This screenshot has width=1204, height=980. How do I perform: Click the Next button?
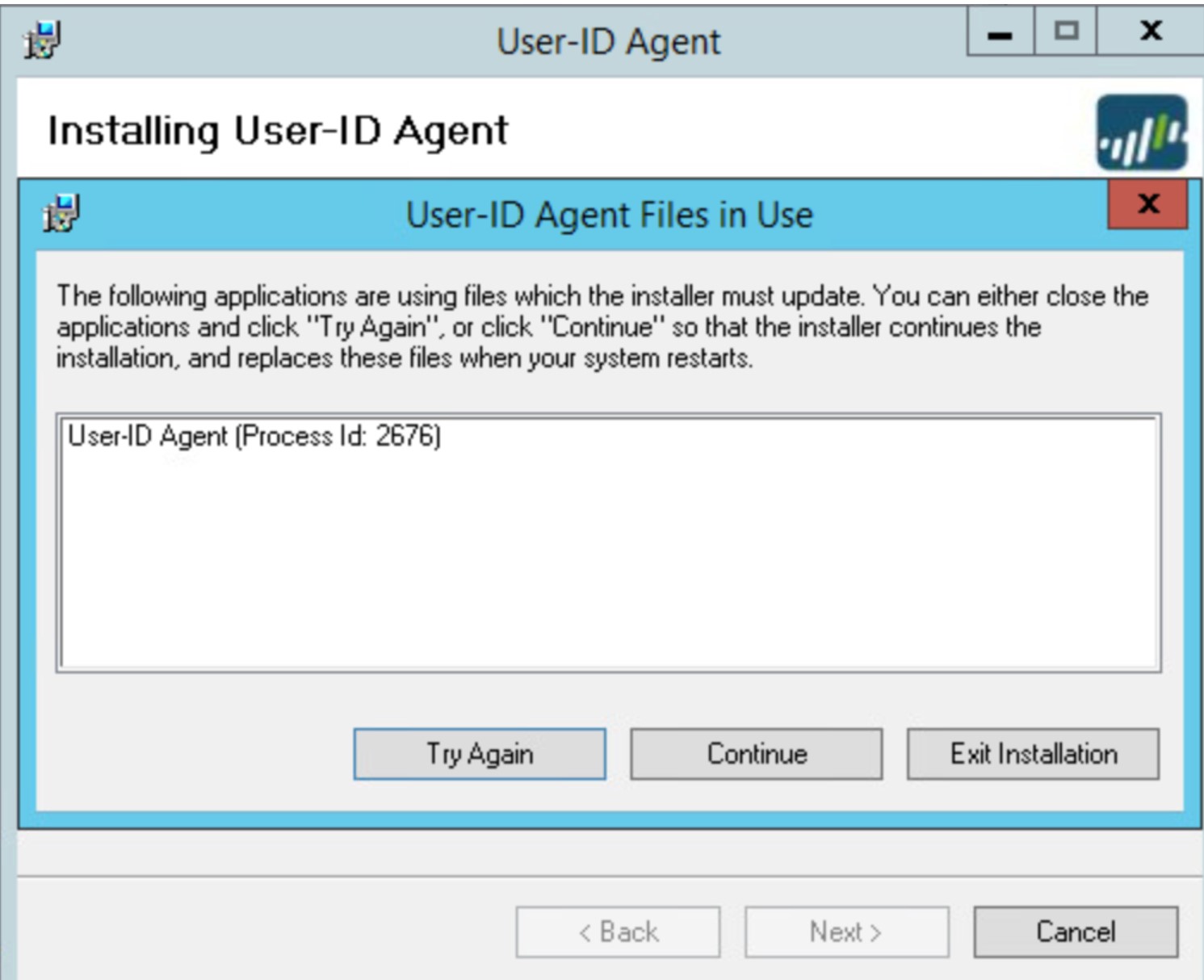(x=845, y=930)
